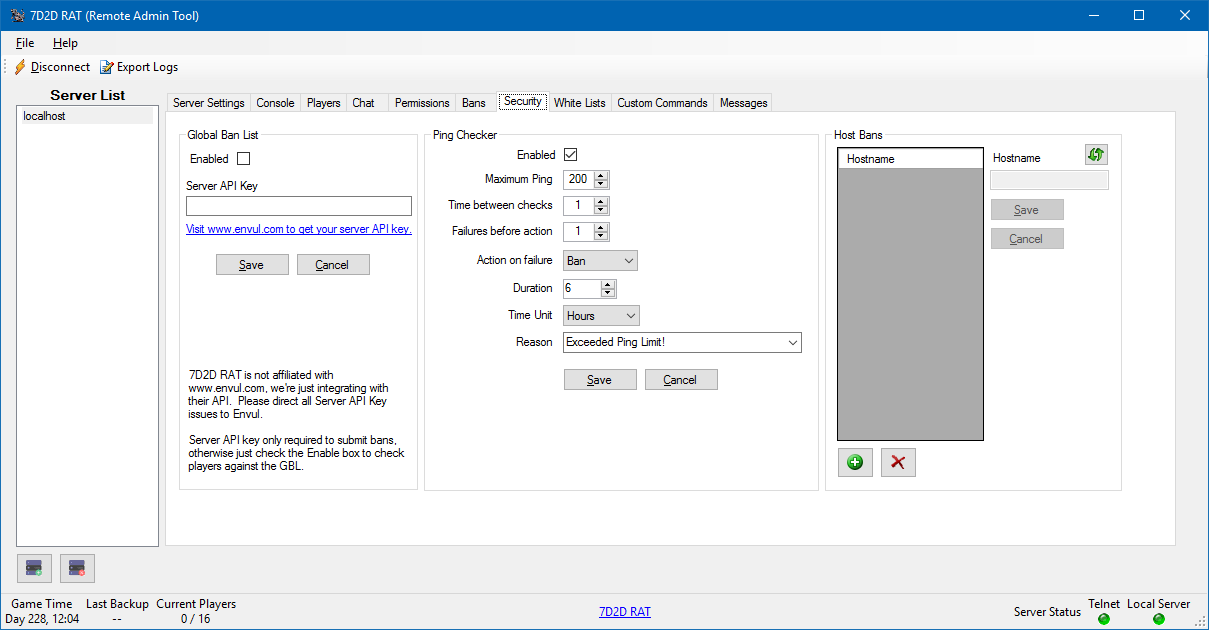Disconnect from the server
Screen dimensions: 1209x630
[52, 67]
